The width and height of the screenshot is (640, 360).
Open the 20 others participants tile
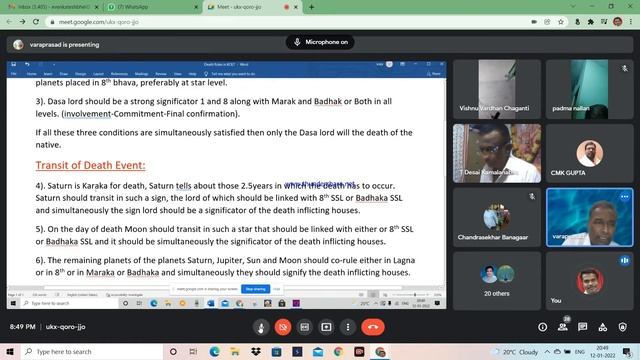[497, 281]
